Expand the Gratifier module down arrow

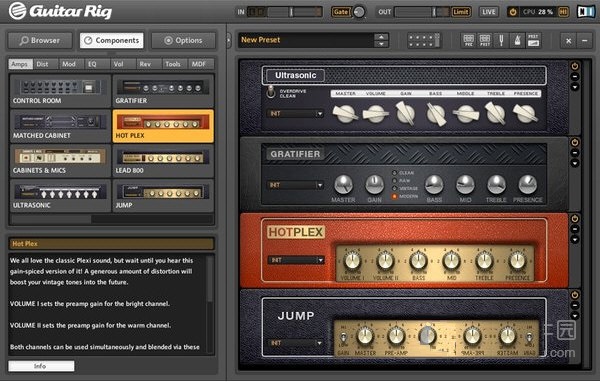coord(575,163)
